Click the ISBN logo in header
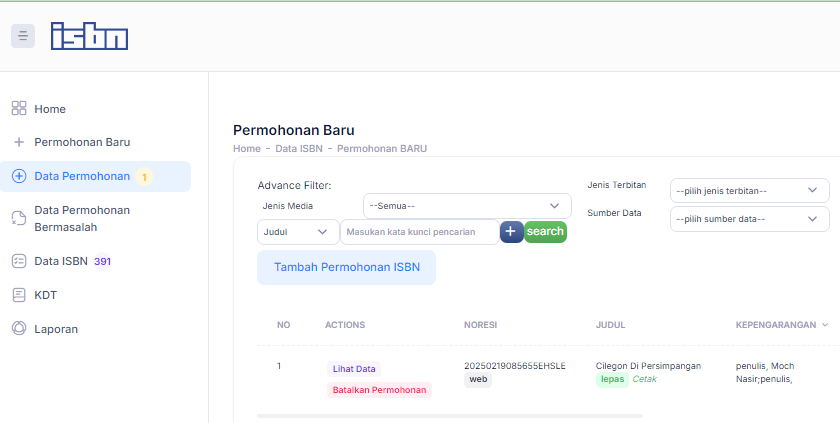 click(89, 36)
